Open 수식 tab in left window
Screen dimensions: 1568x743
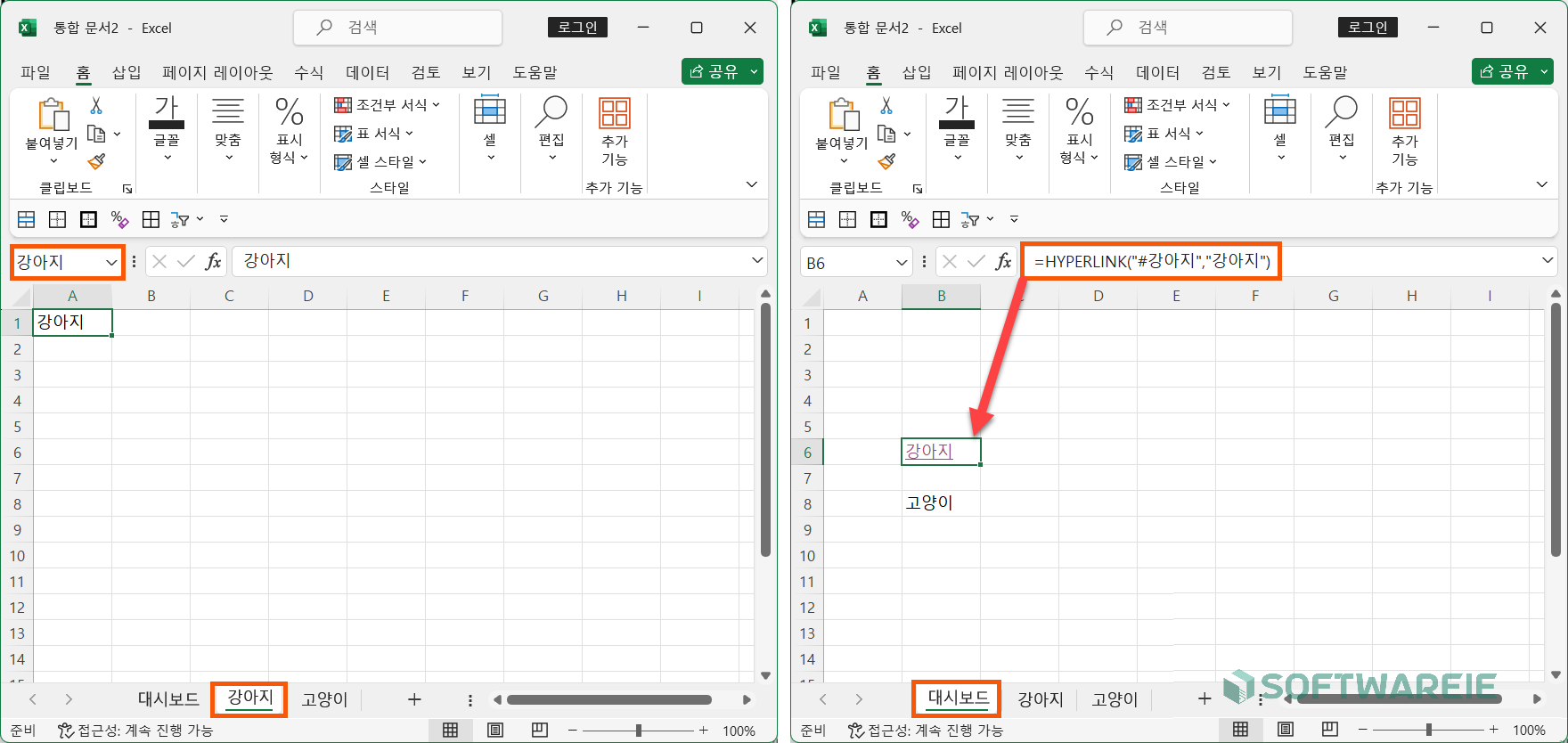(x=309, y=72)
